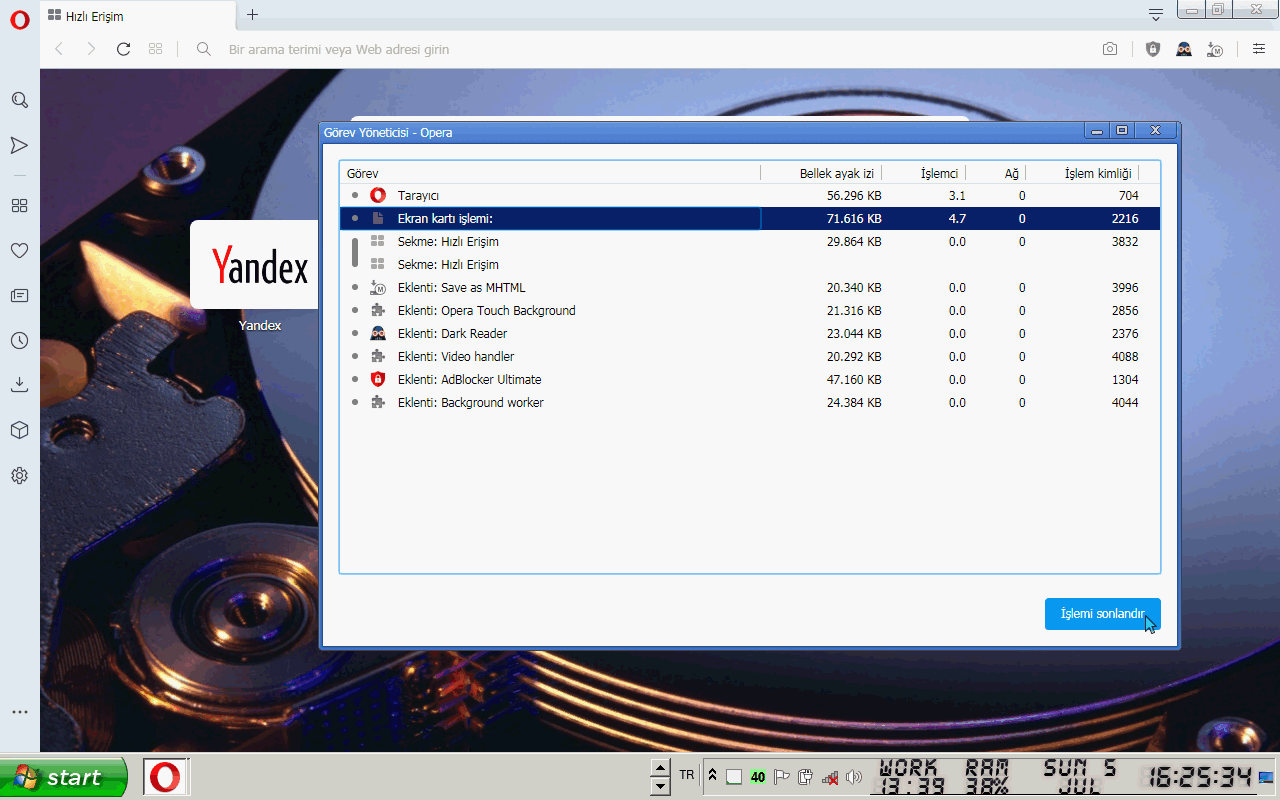Open Speed Dial from the sidebar

tap(19, 206)
